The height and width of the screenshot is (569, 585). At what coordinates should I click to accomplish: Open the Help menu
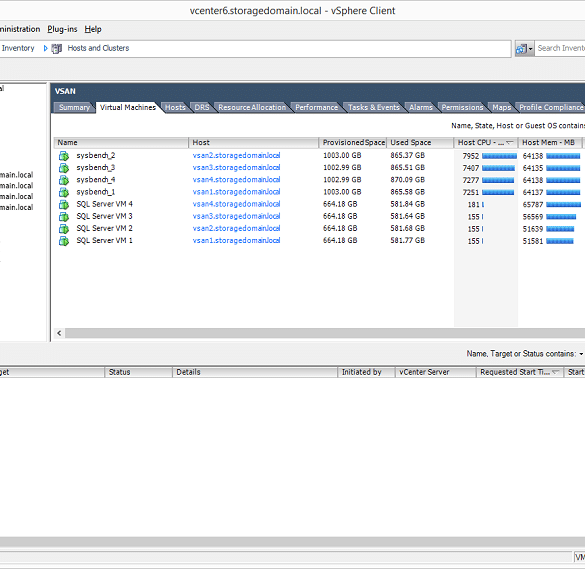click(93, 29)
